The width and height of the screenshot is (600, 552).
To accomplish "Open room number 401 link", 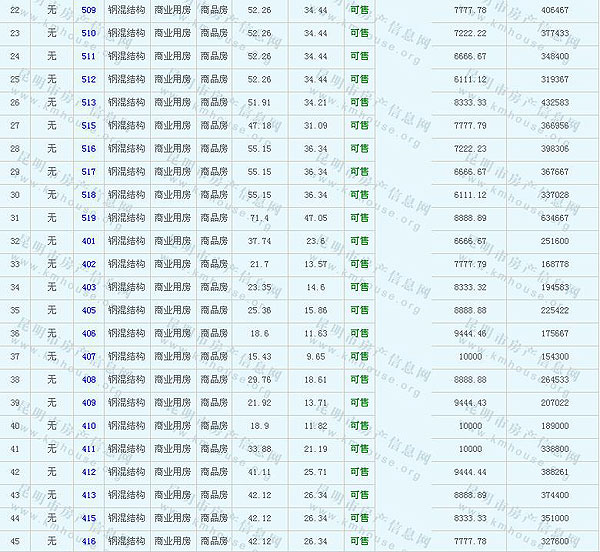I will pos(89,241).
